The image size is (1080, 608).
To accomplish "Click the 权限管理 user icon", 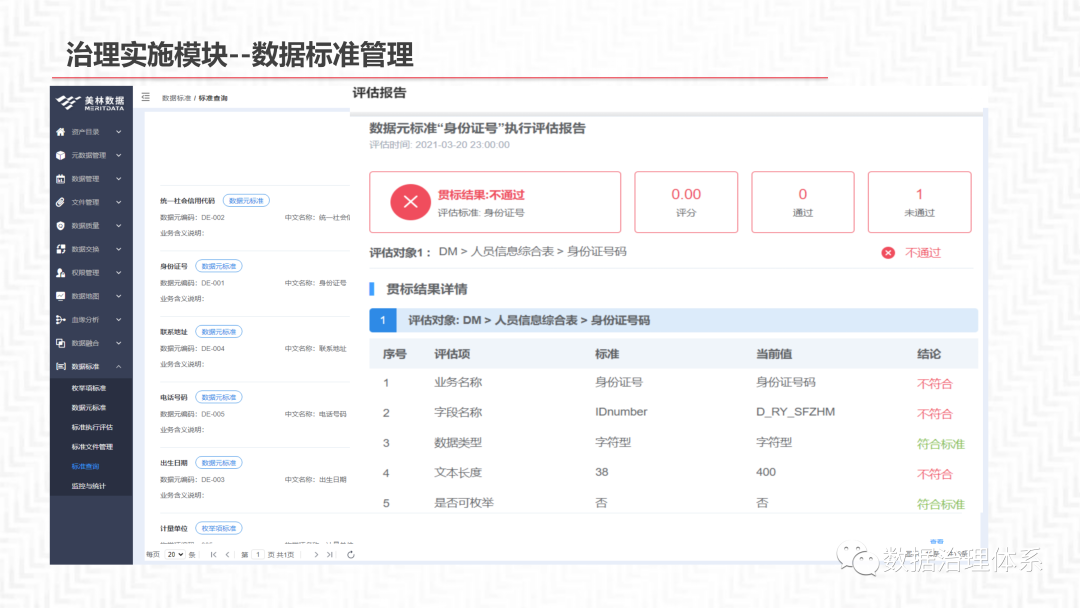I will point(61,273).
